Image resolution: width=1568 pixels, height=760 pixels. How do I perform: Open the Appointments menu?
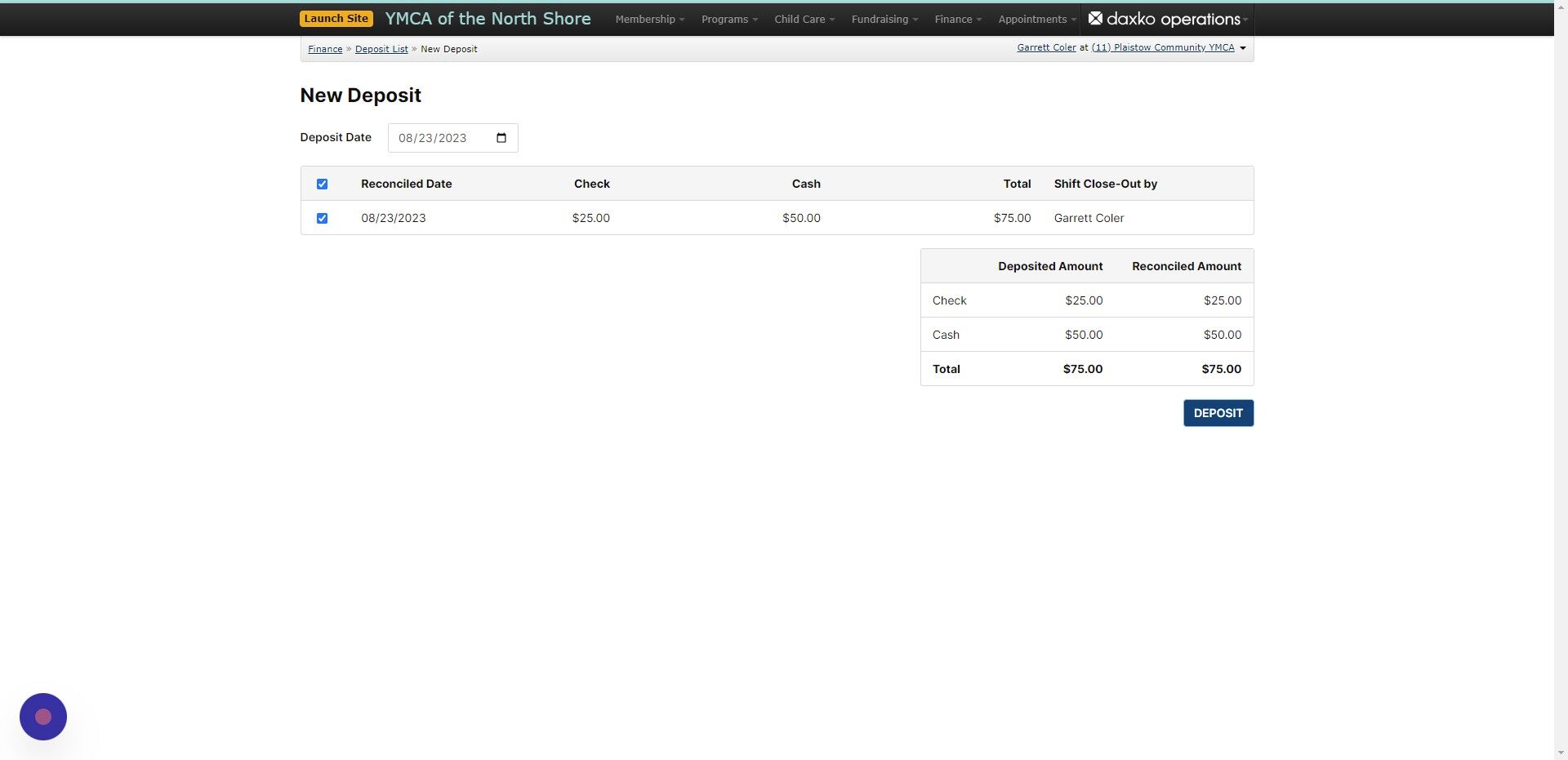point(1036,19)
